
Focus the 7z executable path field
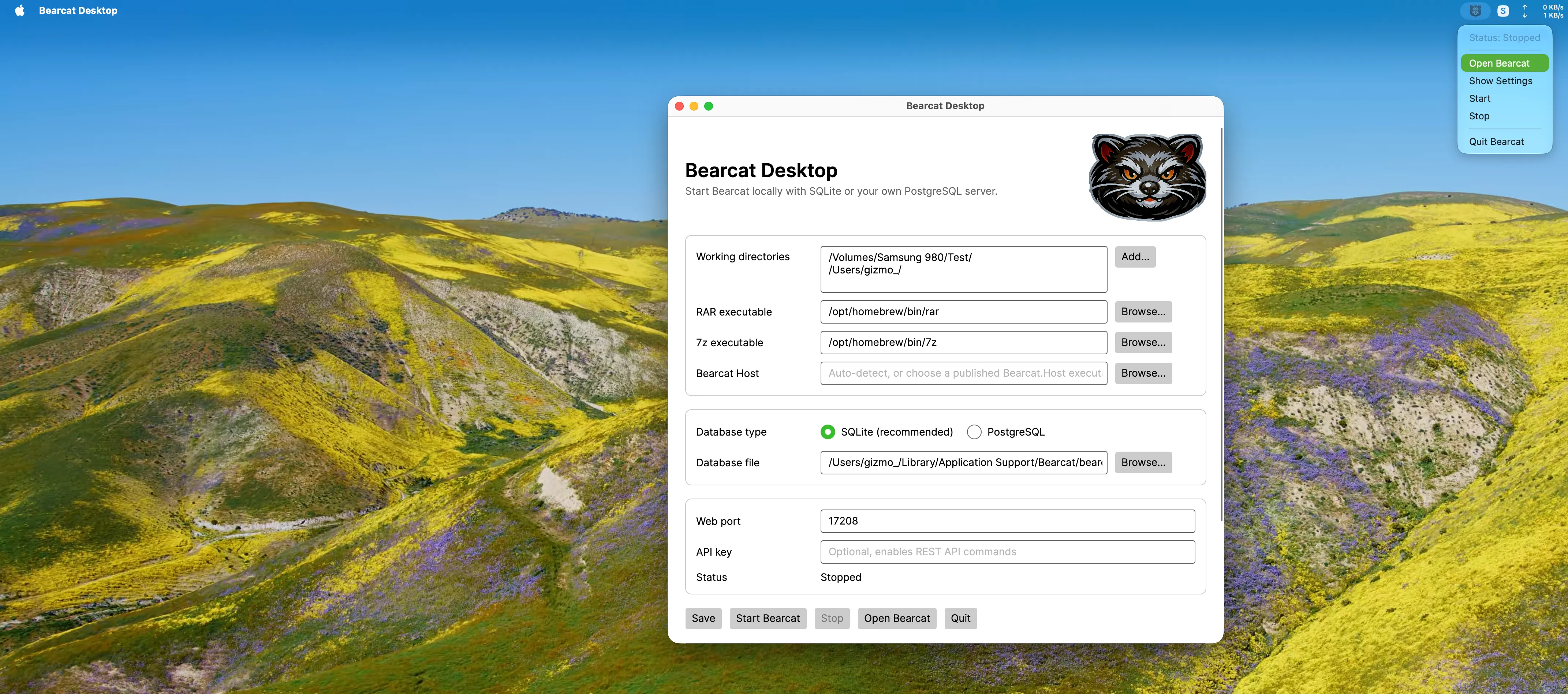click(x=964, y=343)
